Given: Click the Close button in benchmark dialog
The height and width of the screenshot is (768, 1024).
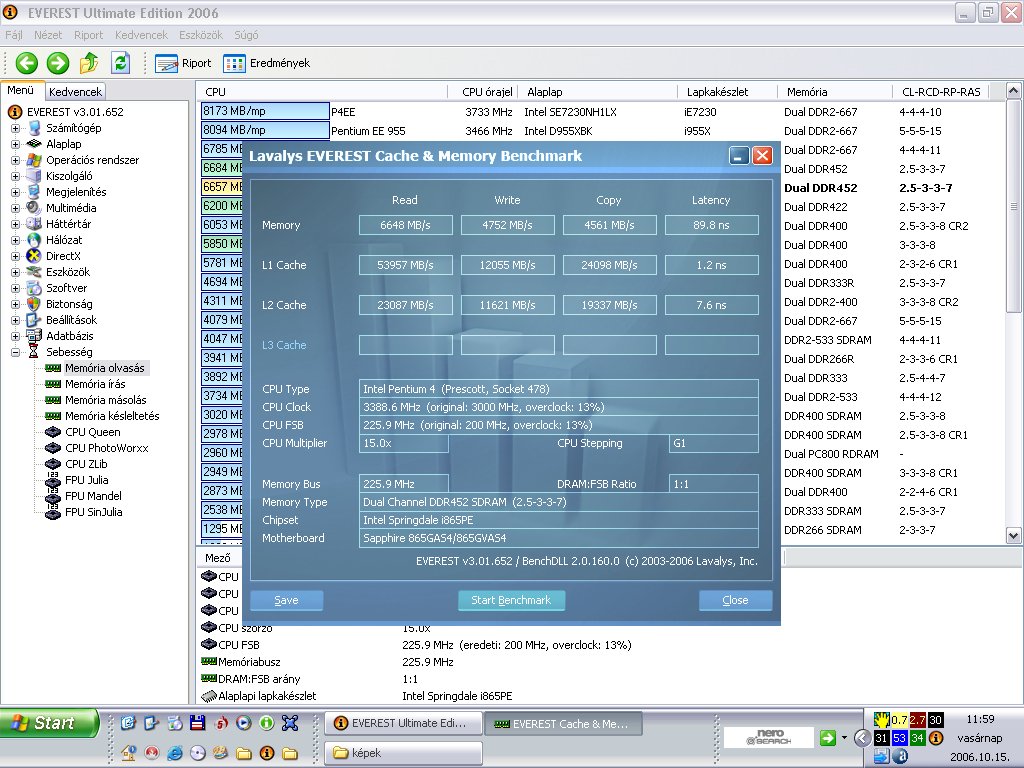Looking at the screenshot, I should [x=735, y=600].
